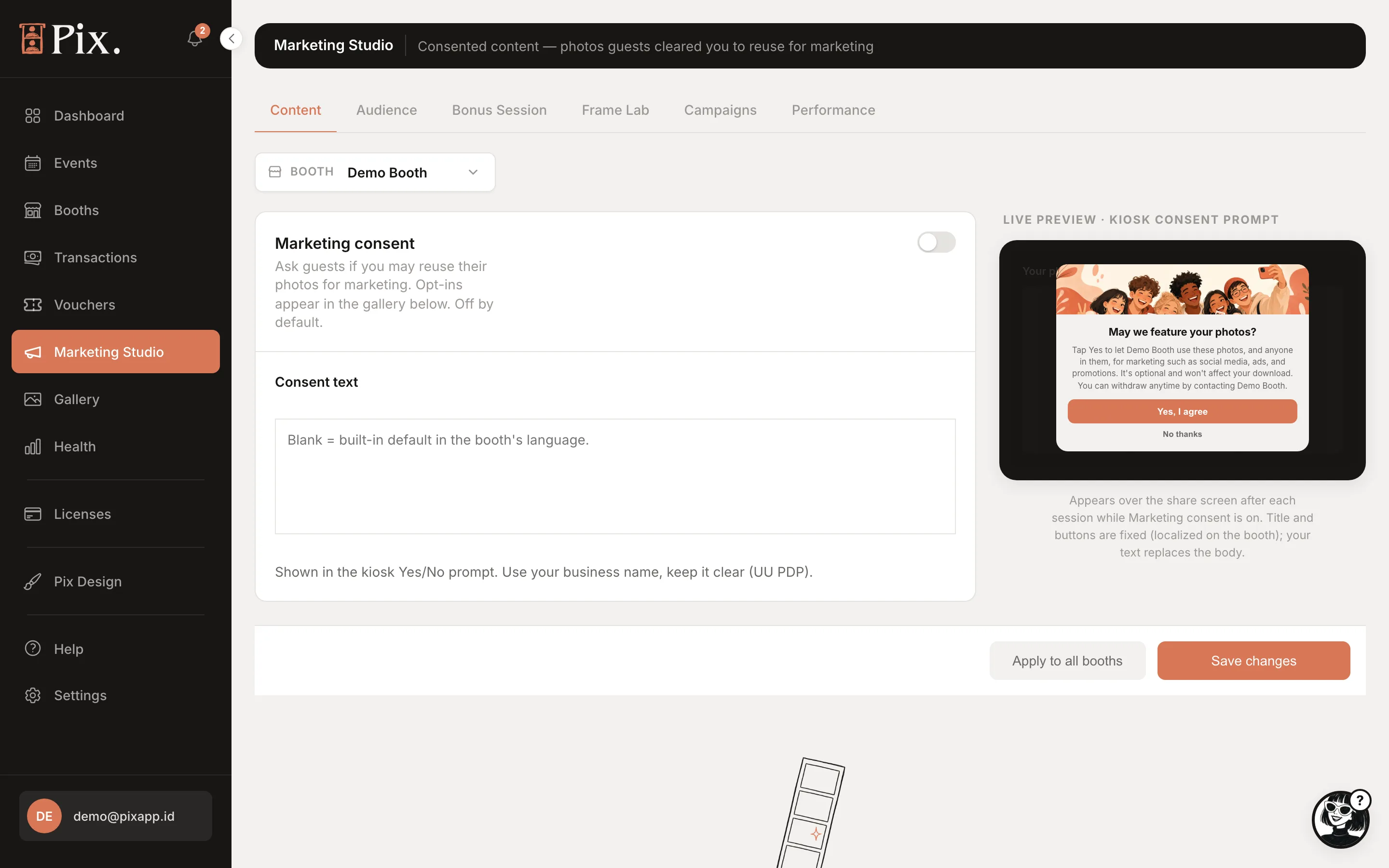Image resolution: width=1389 pixels, height=868 pixels.
Task: Focus the Consent text input box
Action: pyautogui.click(x=615, y=476)
